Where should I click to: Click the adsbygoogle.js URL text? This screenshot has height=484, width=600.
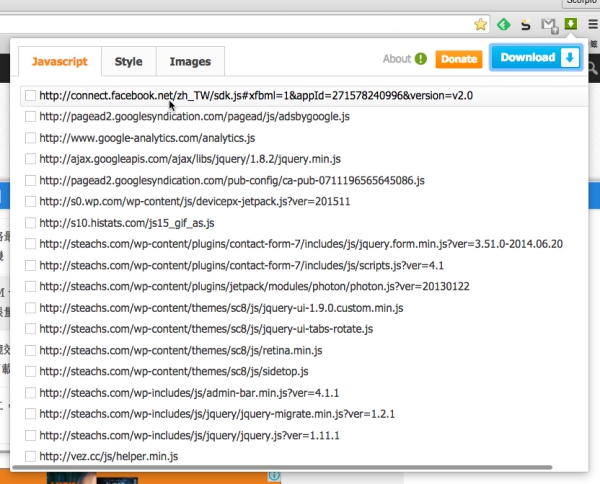194,116
